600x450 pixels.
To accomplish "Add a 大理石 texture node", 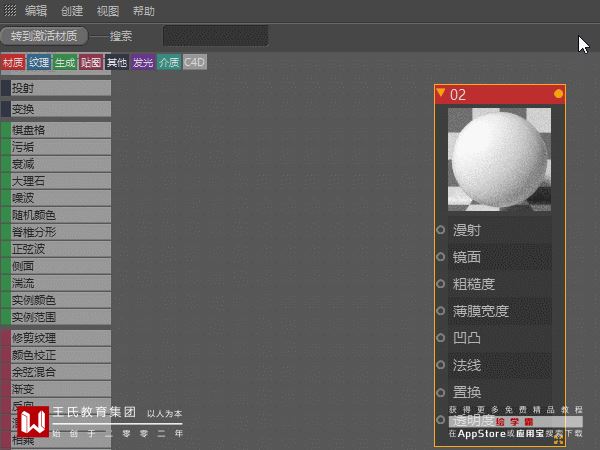I will click(56, 181).
